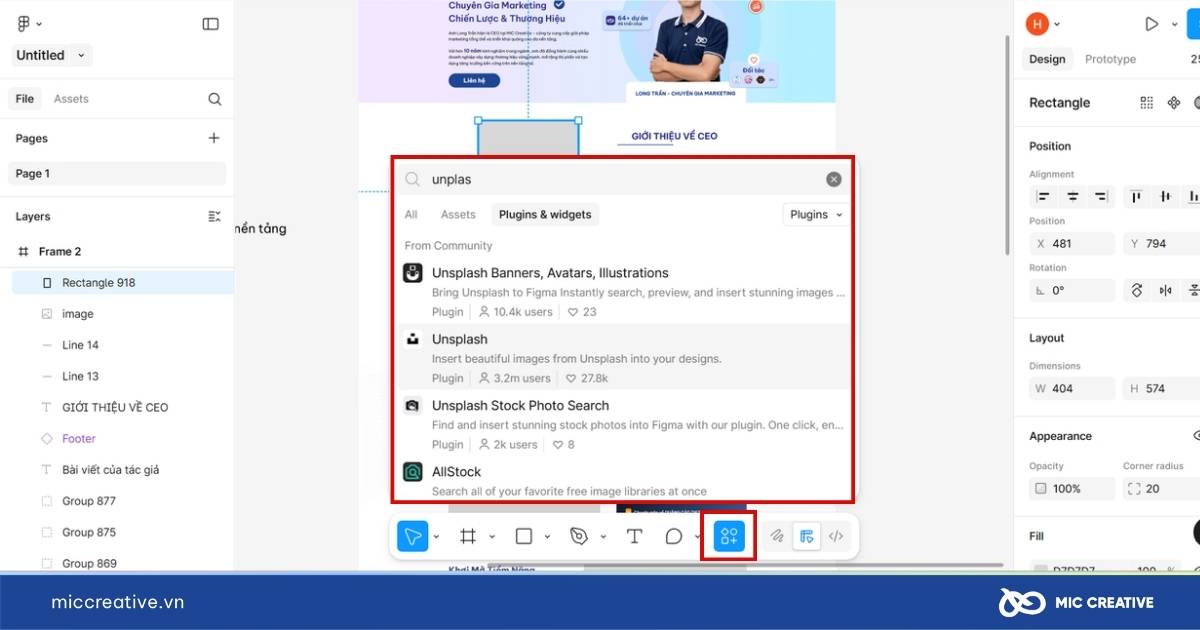Screen dimensions: 1200x630
Task: Click the Present play button
Action: (x=1152, y=24)
